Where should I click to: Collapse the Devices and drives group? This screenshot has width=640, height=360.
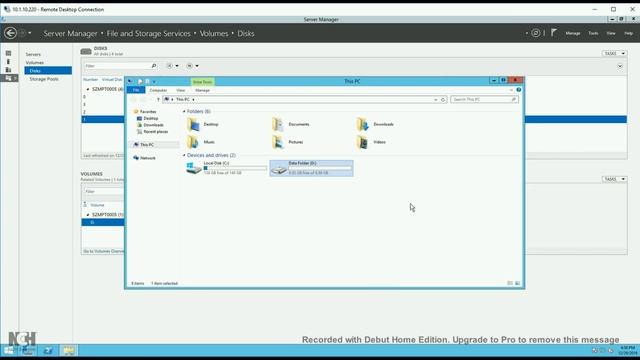pyautogui.click(x=184, y=156)
